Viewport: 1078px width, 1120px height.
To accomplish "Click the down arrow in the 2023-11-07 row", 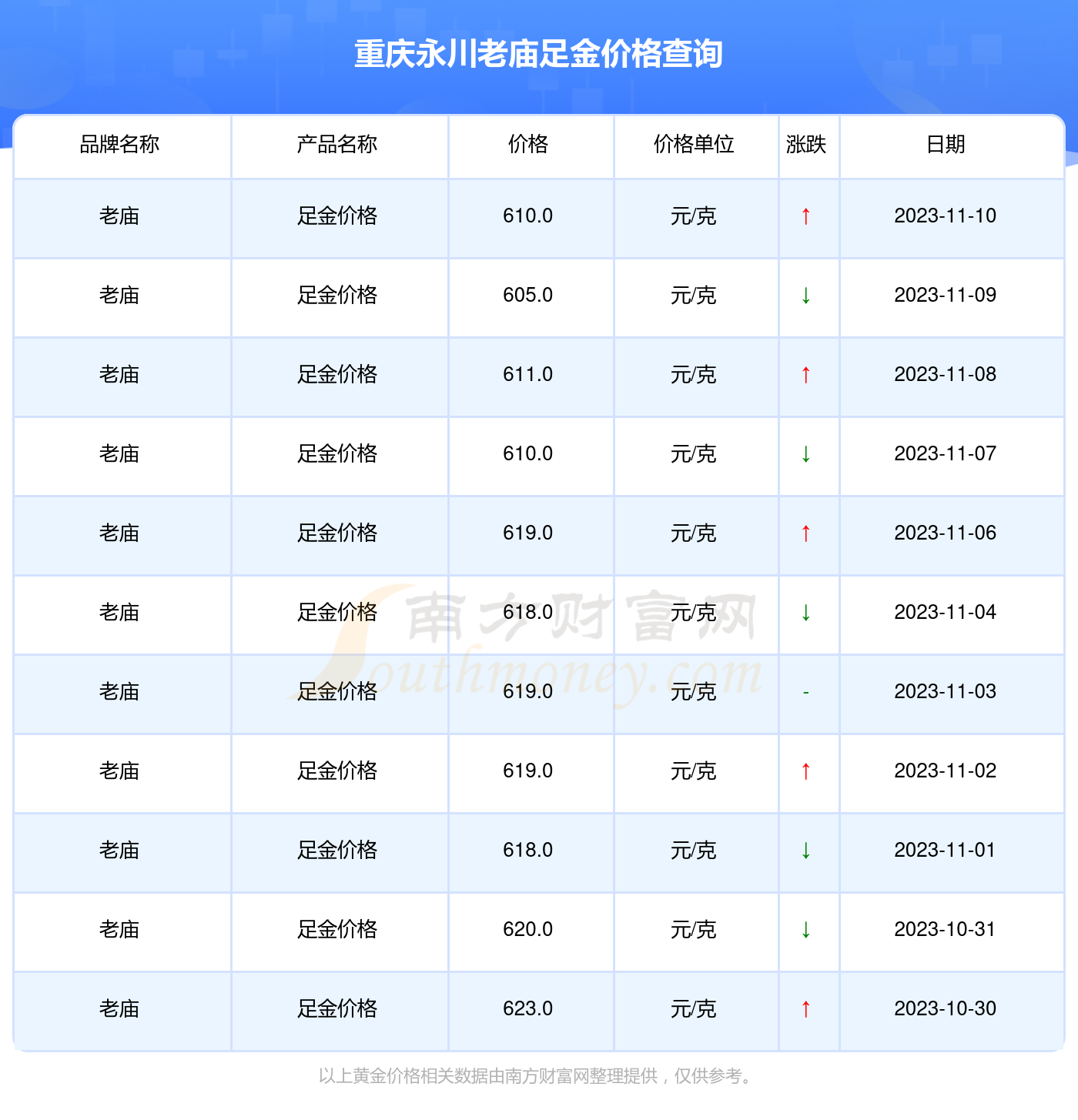I will (805, 454).
